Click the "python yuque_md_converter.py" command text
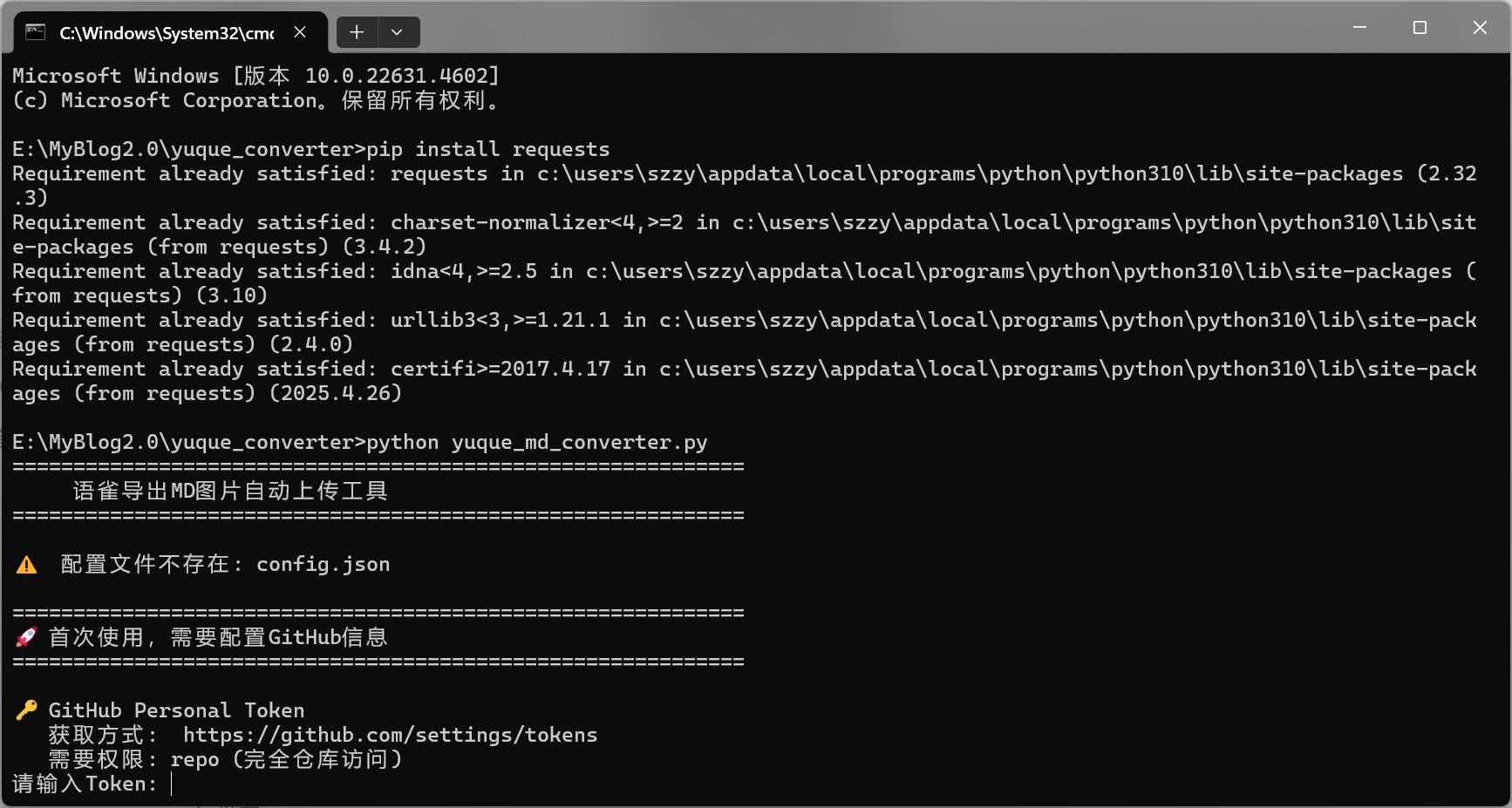Viewport: 1512px width, 808px height. coord(536,442)
